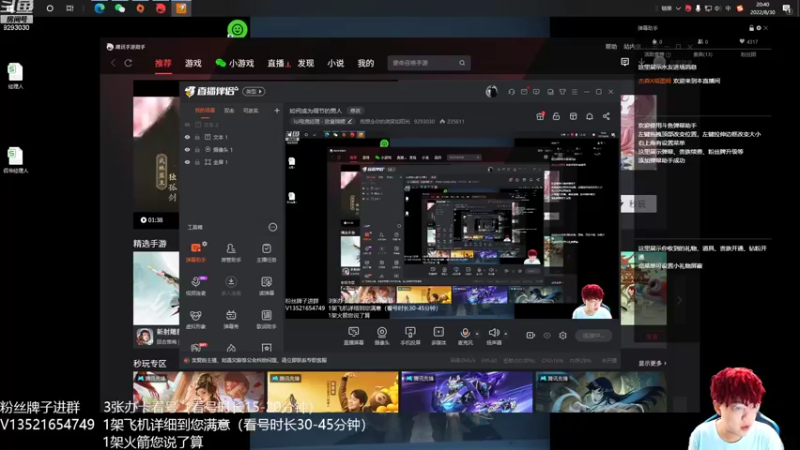This screenshot has height=450, width=800.
Task: Edit stream category pencil icon
Action: (350, 121)
